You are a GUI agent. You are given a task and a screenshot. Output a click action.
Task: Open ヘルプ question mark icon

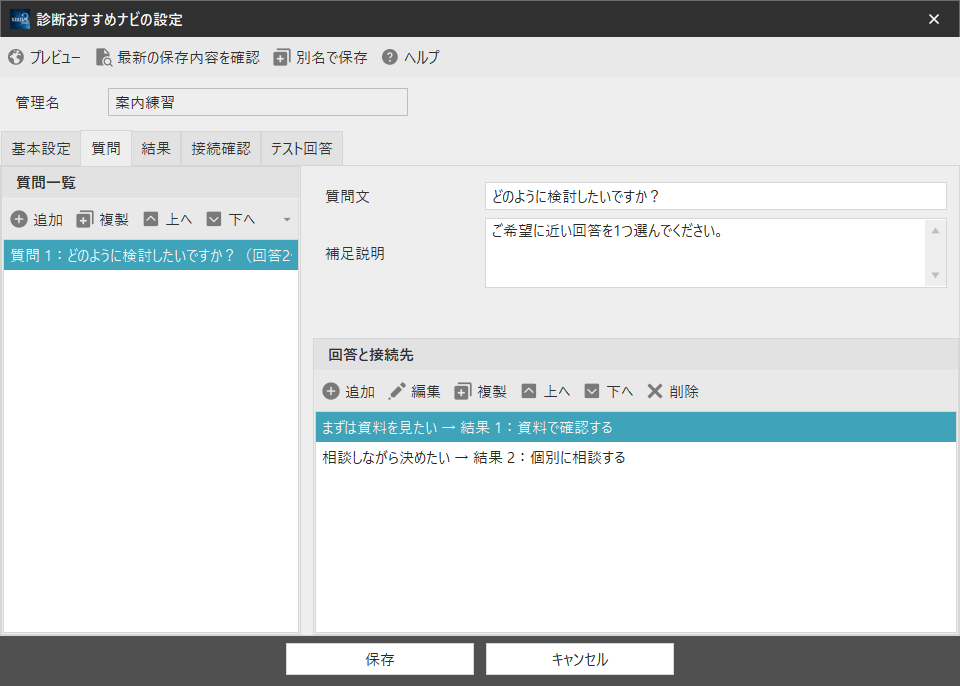[390, 57]
